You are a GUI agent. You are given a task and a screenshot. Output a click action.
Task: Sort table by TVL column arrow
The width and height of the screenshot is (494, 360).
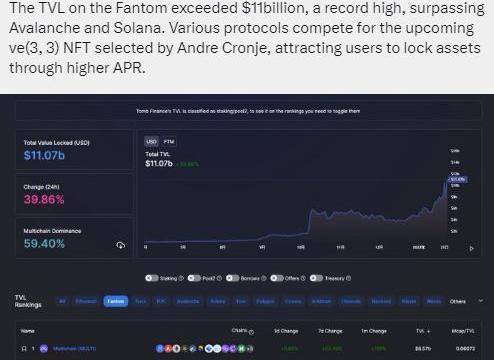[429, 331]
